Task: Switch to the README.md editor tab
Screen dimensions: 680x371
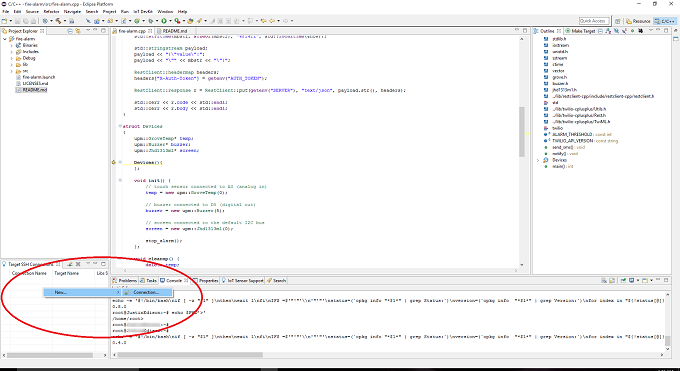Action: (172, 31)
